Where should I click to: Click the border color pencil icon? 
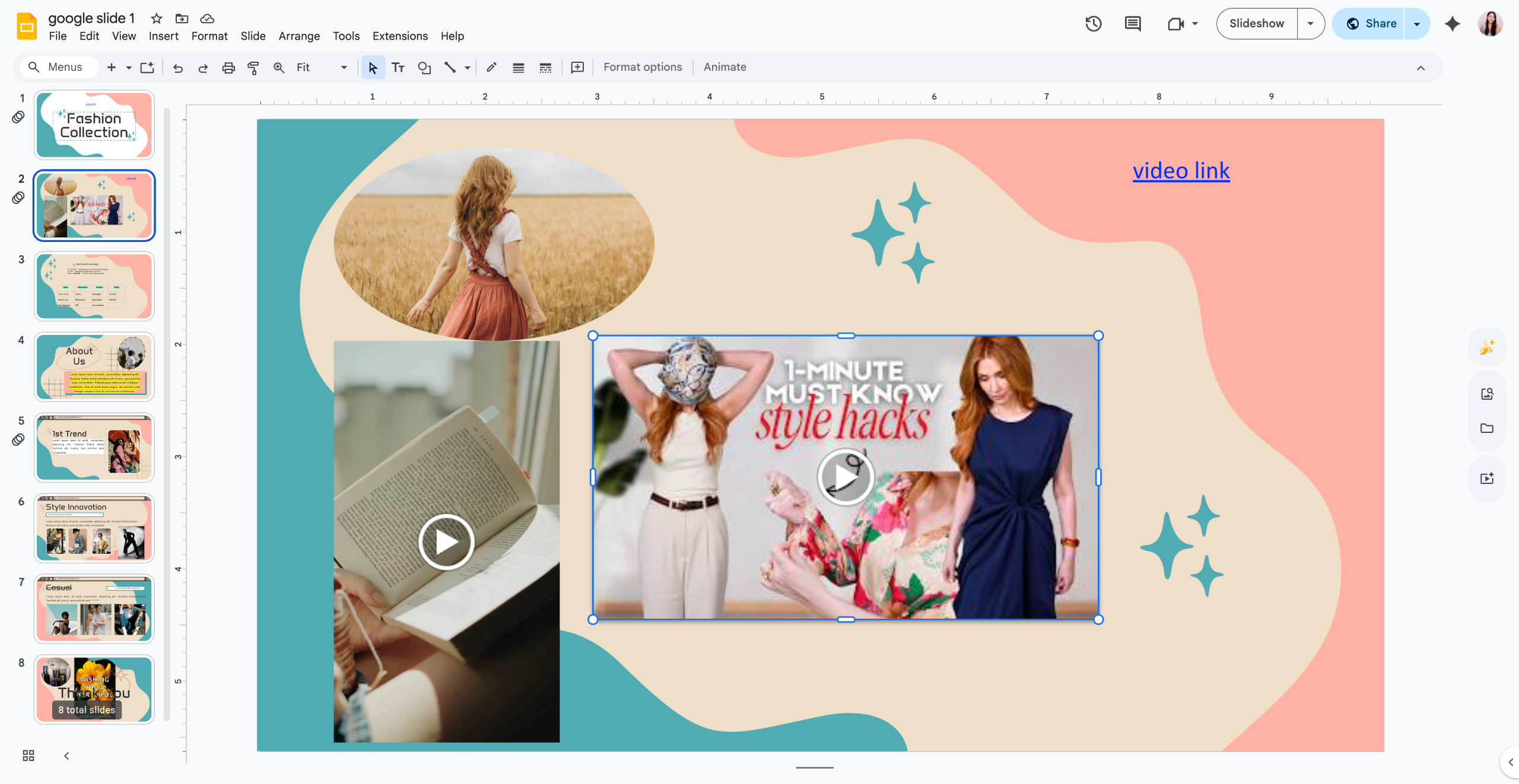tap(491, 68)
